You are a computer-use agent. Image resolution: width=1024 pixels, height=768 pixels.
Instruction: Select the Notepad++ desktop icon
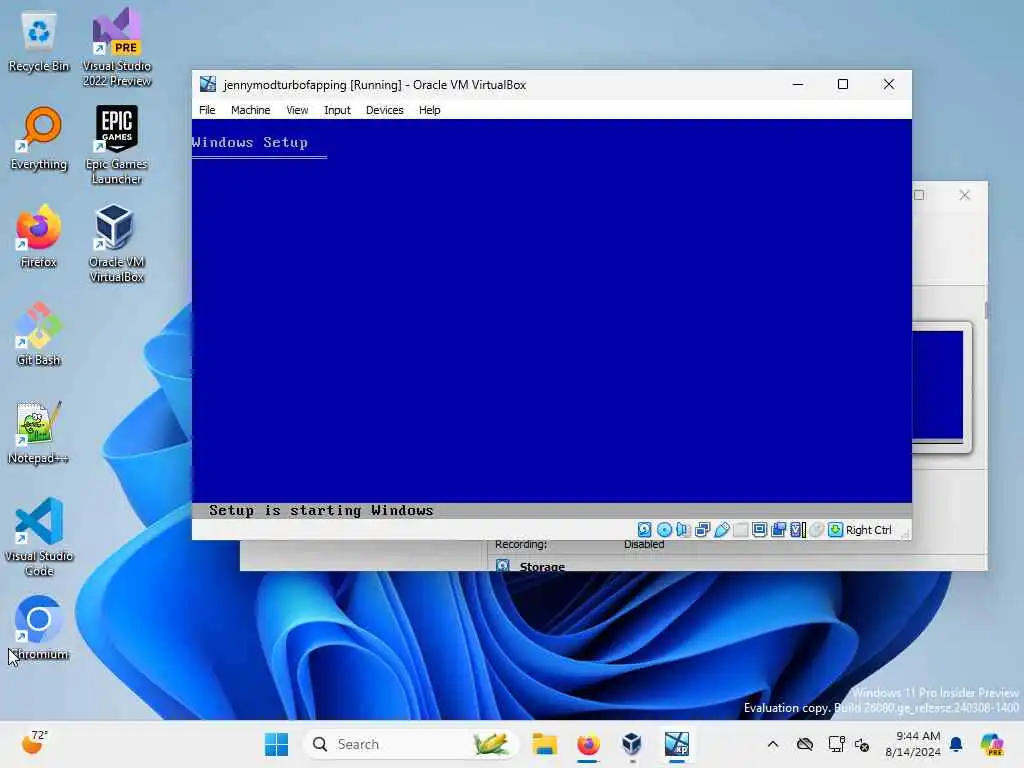(x=39, y=432)
